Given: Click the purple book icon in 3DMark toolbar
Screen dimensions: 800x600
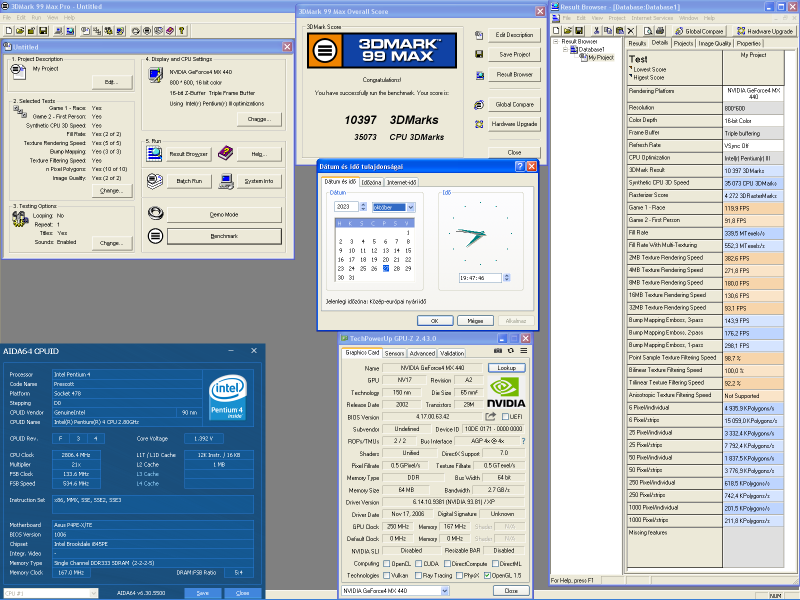Looking at the screenshot, I should 170,31.
